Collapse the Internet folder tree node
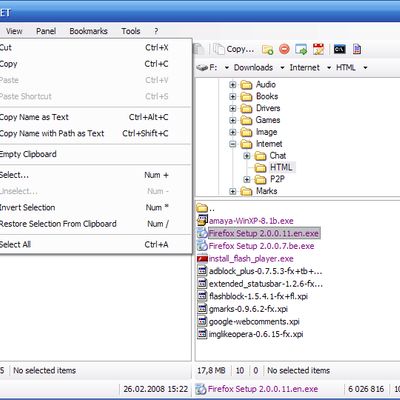Image resolution: width=400 pixels, height=400 pixels. click(233, 144)
